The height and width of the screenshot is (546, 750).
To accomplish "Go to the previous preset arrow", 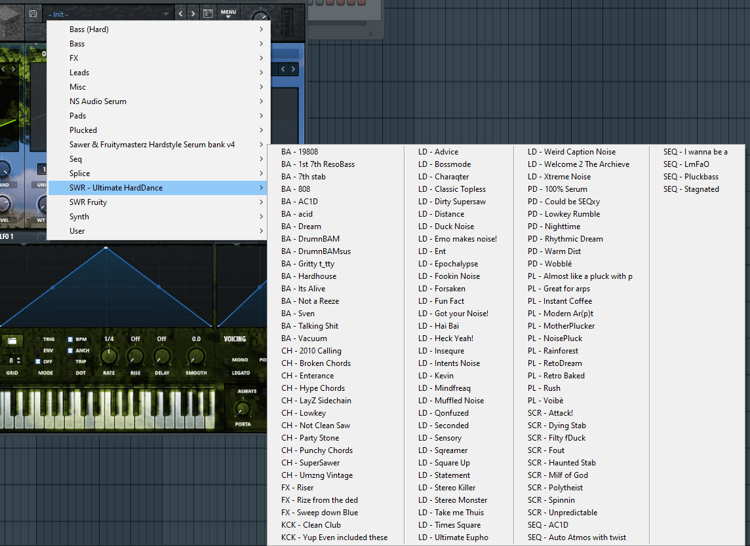I will 180,14.
